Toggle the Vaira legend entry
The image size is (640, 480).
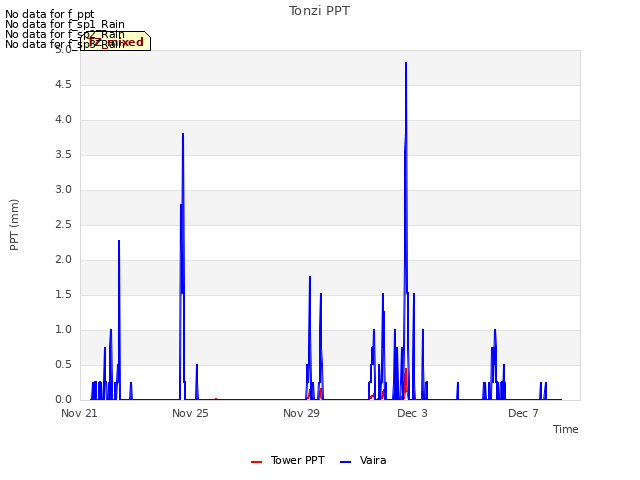click(363, 460)
